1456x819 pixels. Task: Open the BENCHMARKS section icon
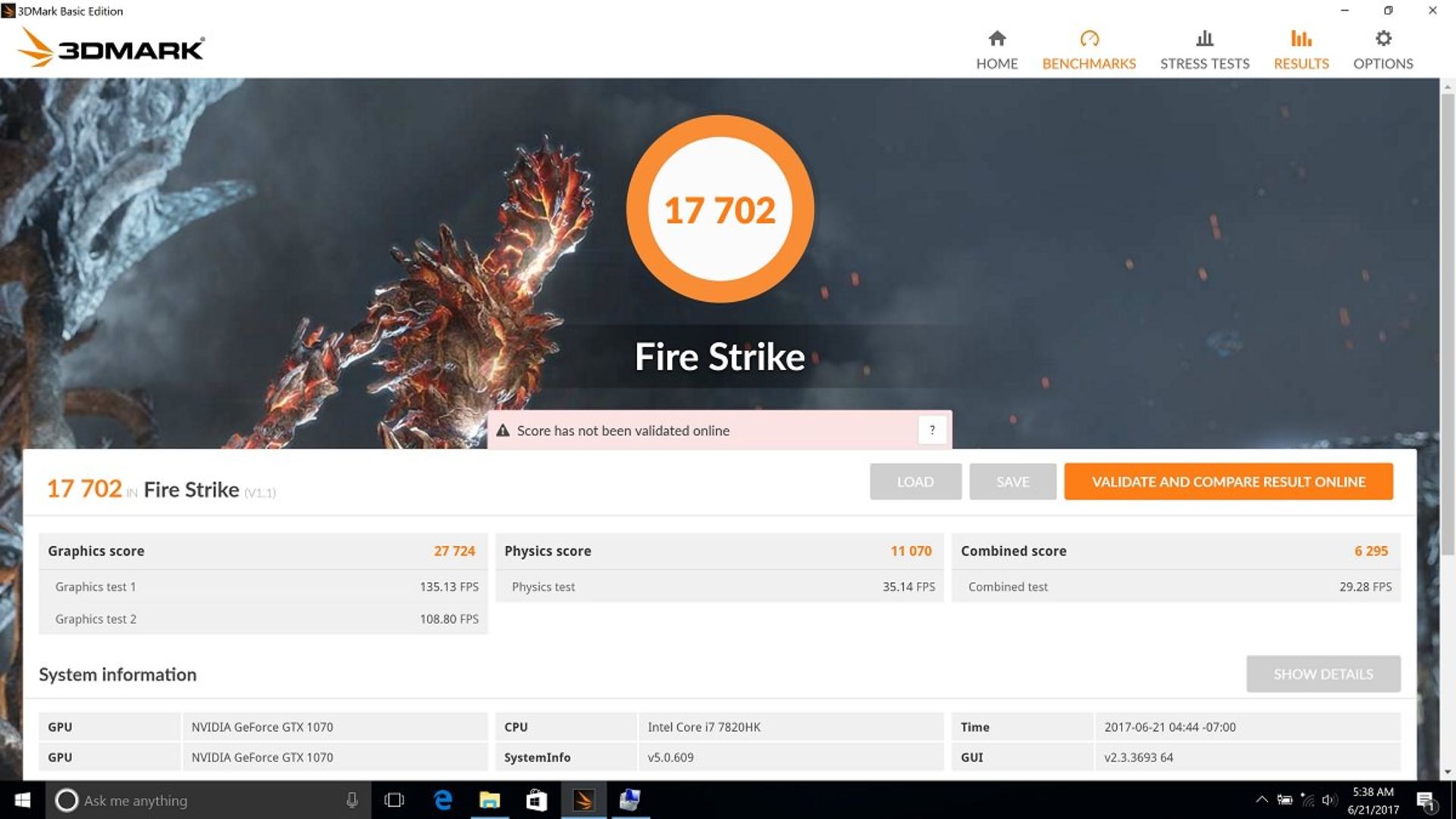pyautogui.click(x=1088, y=38)
